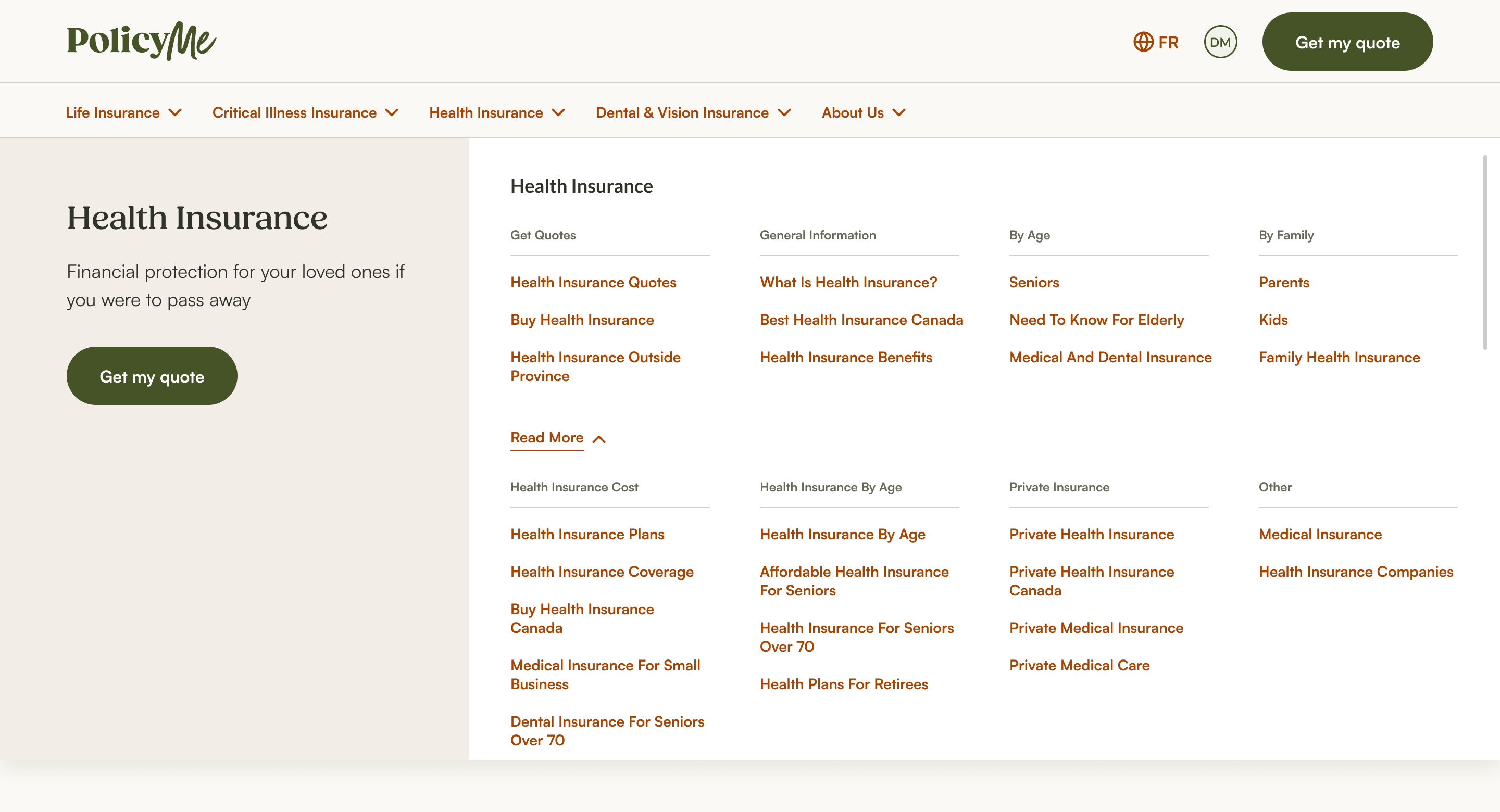The width and height of the screenshot is (1500, 812).
Task: Open the PolicyMe logo home link
Action: pos(142,41)
